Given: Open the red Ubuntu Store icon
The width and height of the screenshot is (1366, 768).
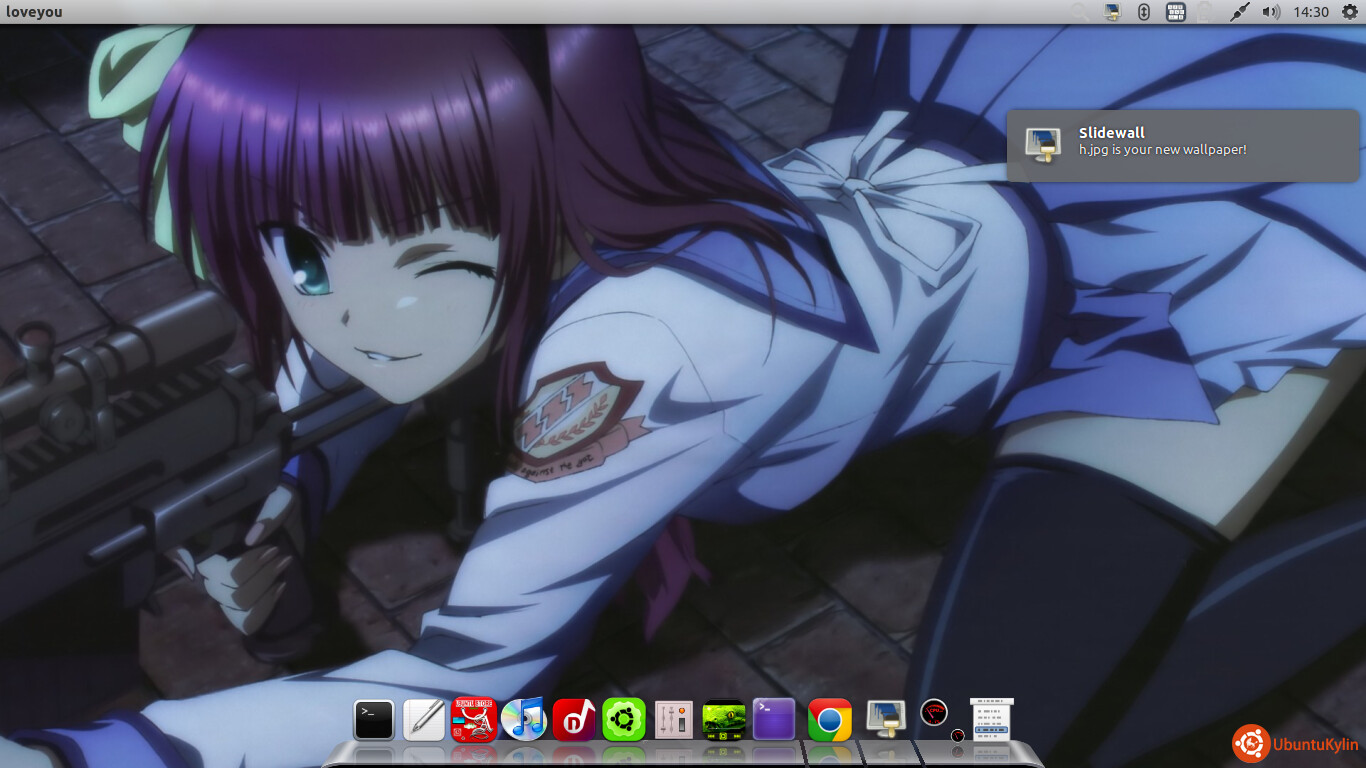Looking at the screenshot, I should (x=474, y=719).
